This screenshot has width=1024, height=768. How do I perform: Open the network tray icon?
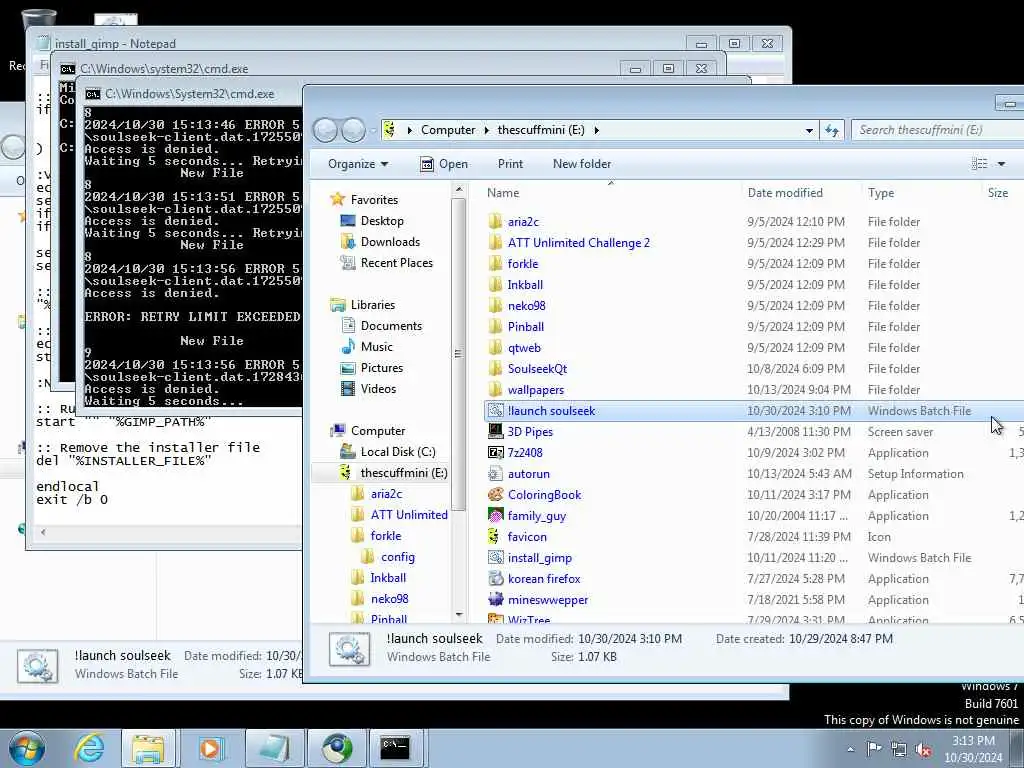click(899, 749)
